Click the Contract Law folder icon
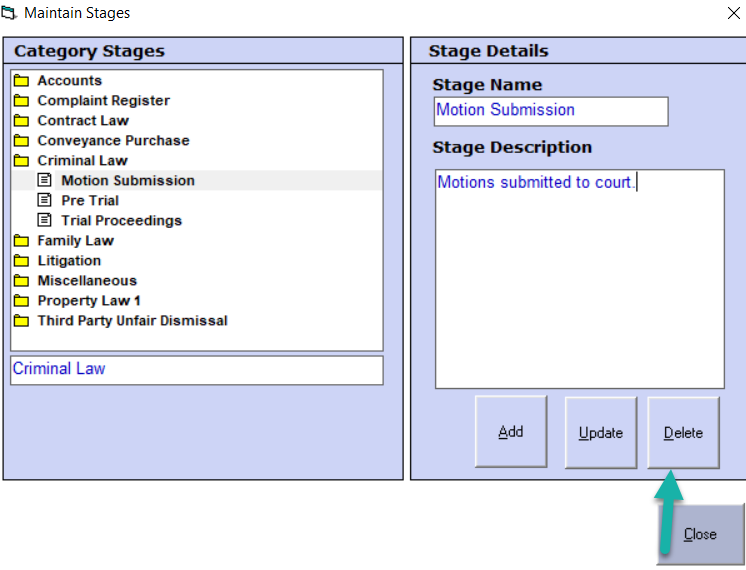This screenshot has width=746, height=570. click(21, 121)
